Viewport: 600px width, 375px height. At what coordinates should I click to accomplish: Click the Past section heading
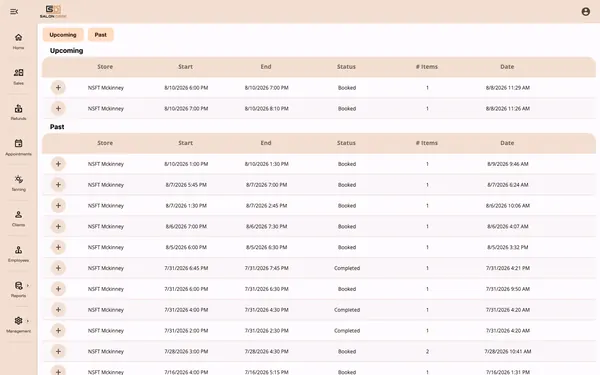(57, 127)
